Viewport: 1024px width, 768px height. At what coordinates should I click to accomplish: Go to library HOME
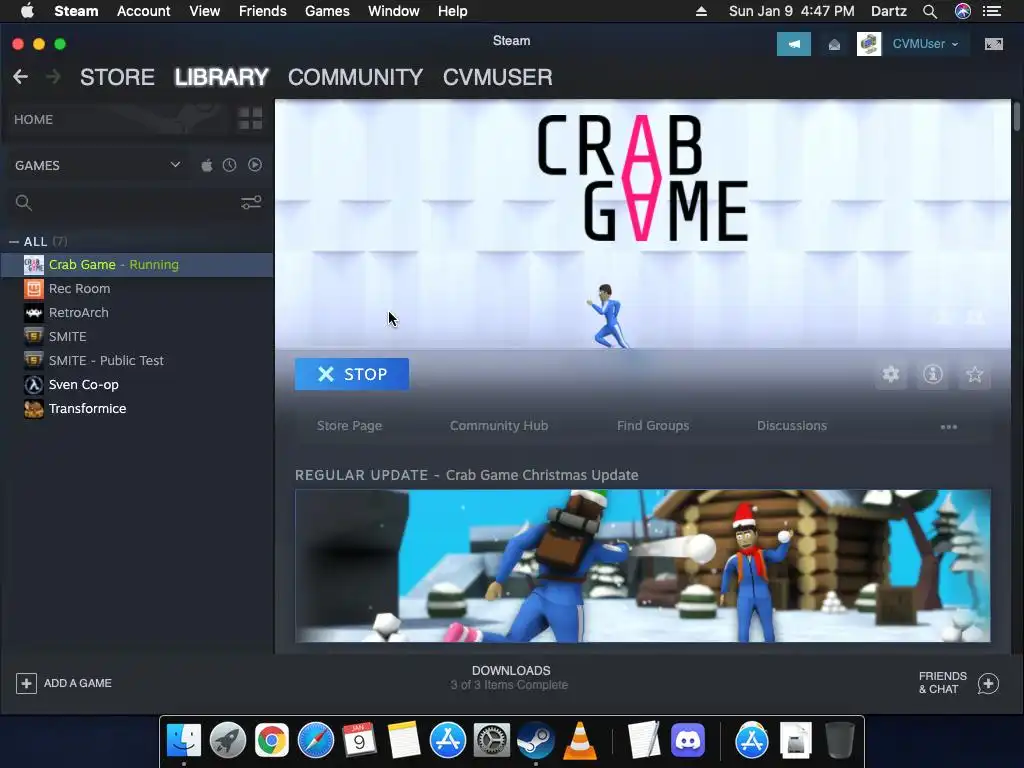[x=33, y=120]
